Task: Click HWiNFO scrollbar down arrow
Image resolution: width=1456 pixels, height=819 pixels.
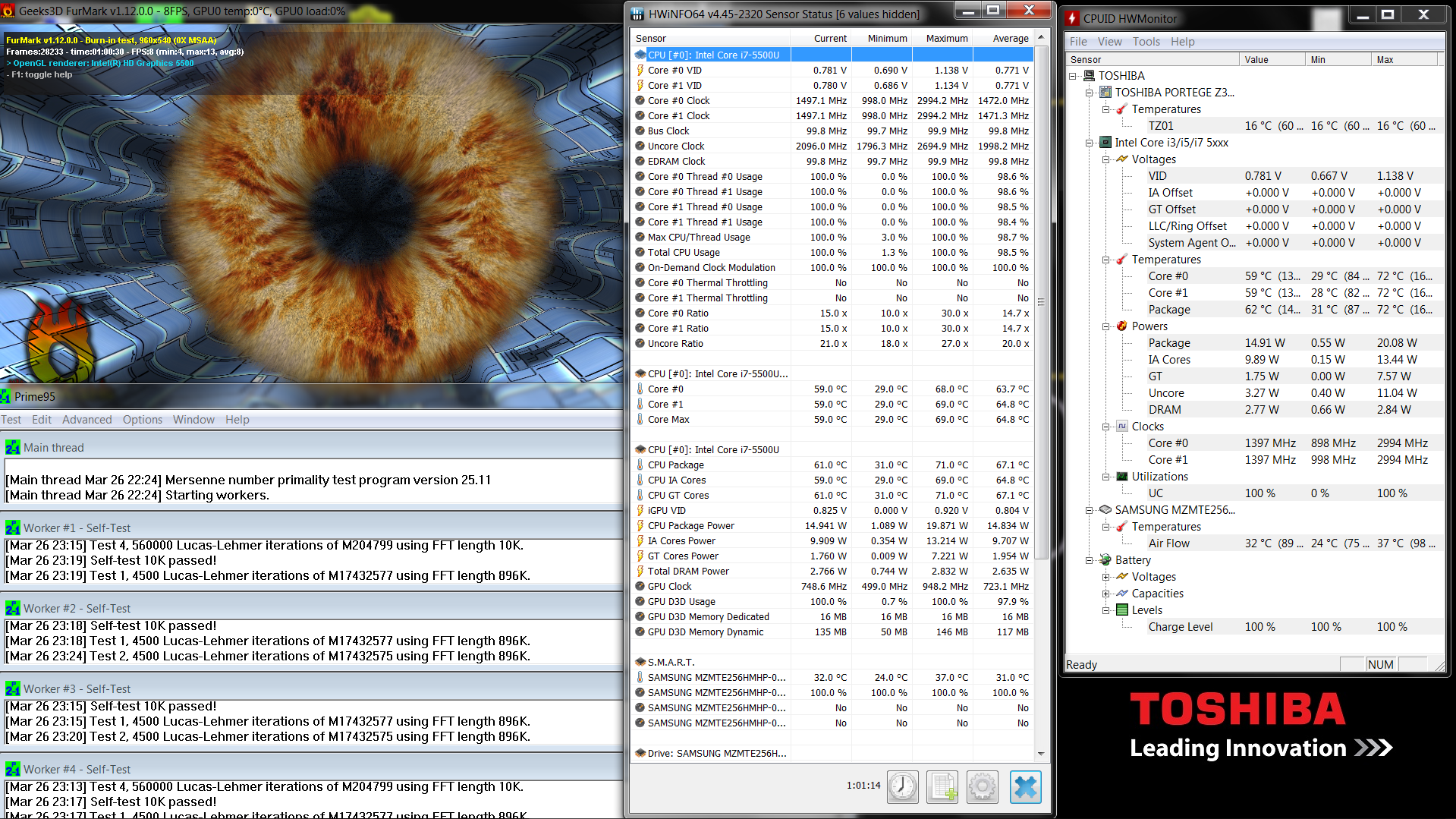Action: (x=1041, y=754)
